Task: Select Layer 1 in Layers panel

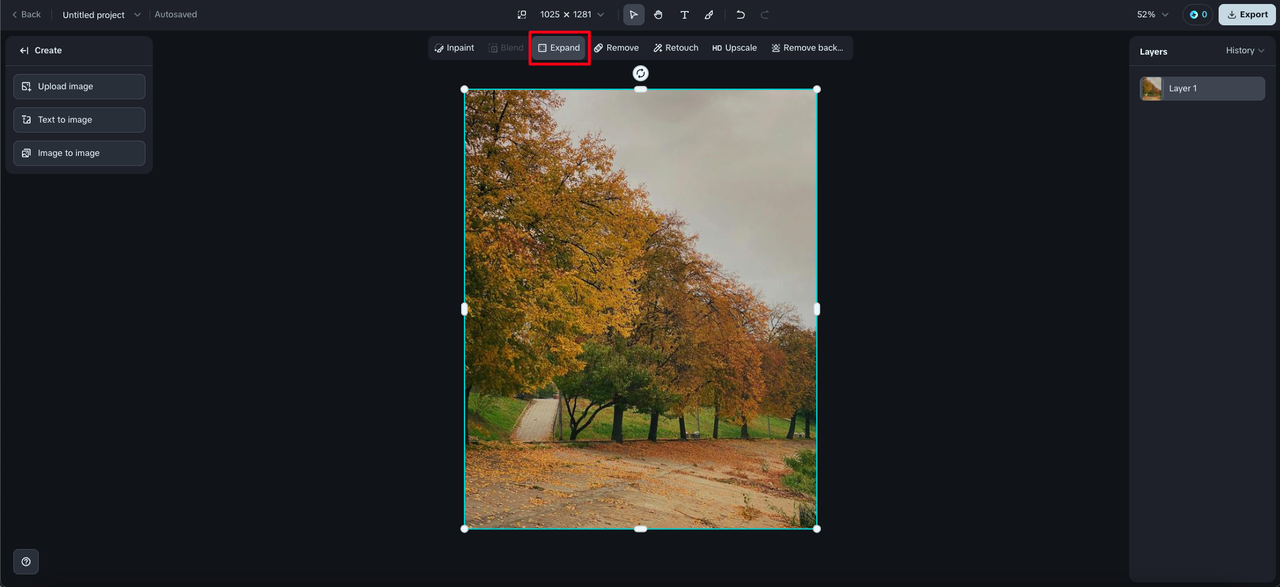Action: click(x=1202, y=88)
